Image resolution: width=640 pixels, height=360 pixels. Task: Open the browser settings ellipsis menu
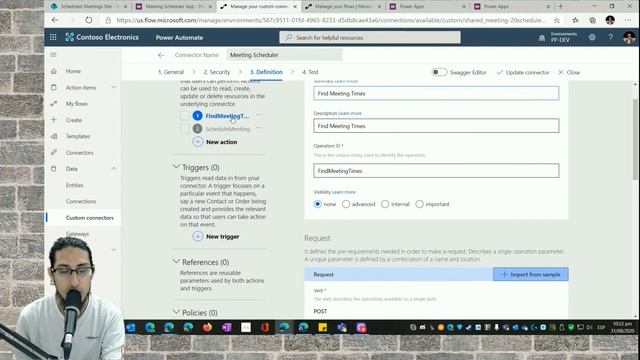tap(628, 20)
